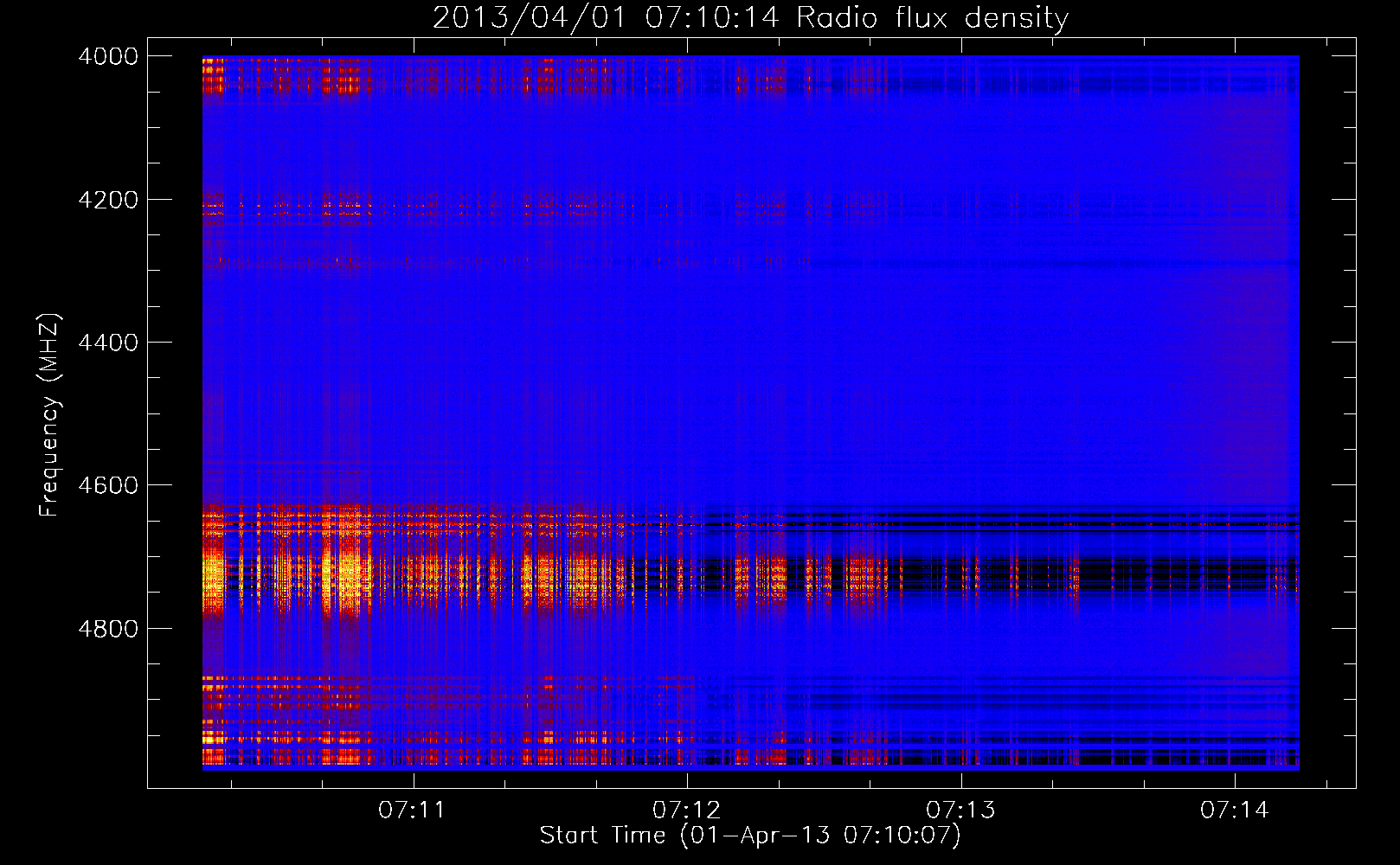The height and width of the screenshot is (865, 1400).
Task: Click the plot title '2013/04/01 07:10:14 Radio flux density'
Action: [x=751, y=17]
